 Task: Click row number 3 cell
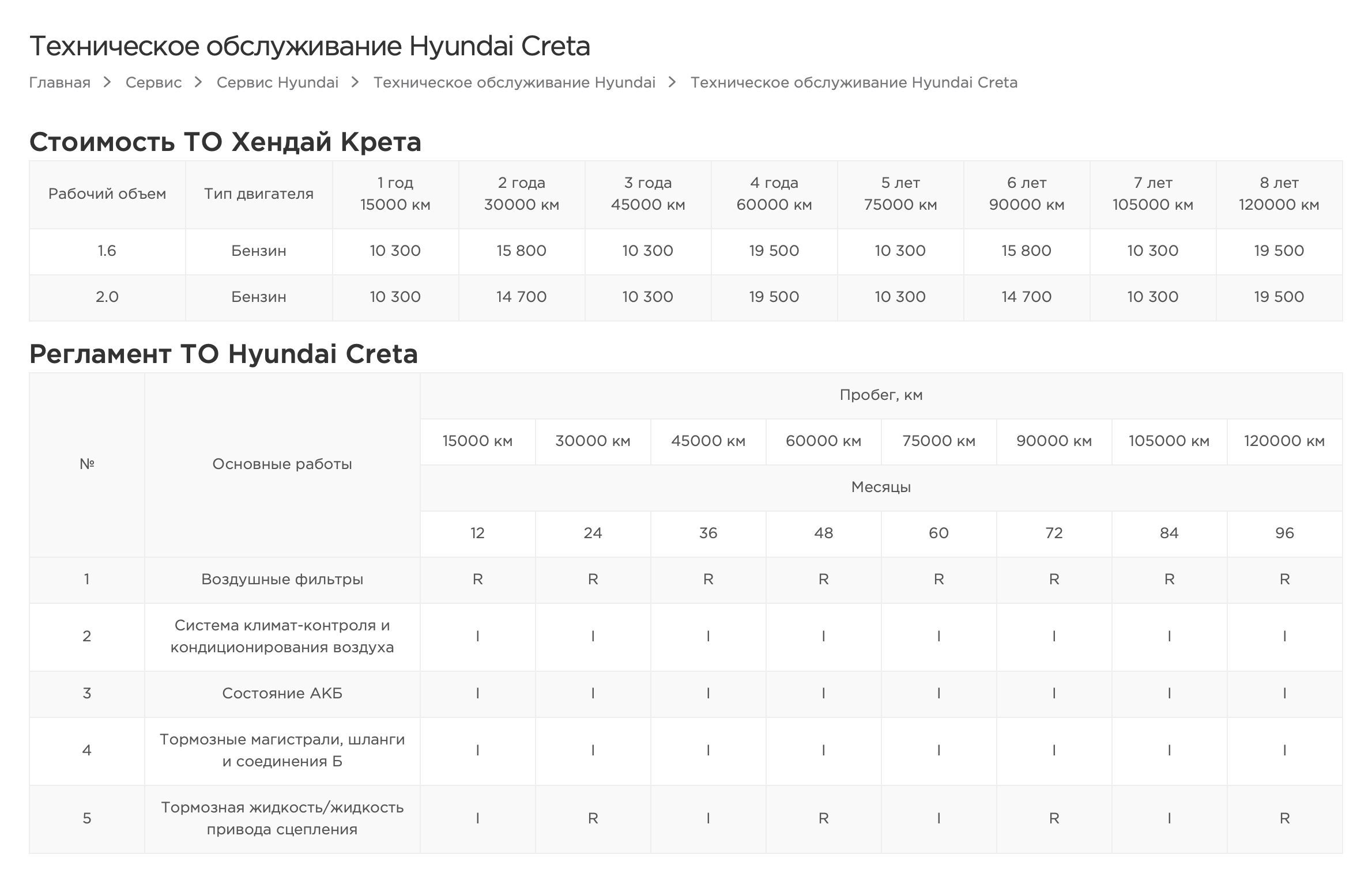[x=87, y=693]
